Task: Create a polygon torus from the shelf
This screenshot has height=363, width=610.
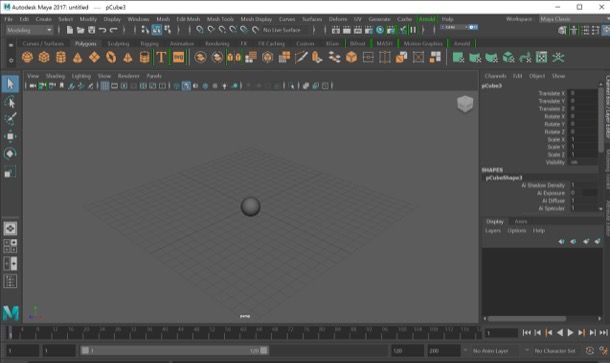Action: (x=111, y=58)
